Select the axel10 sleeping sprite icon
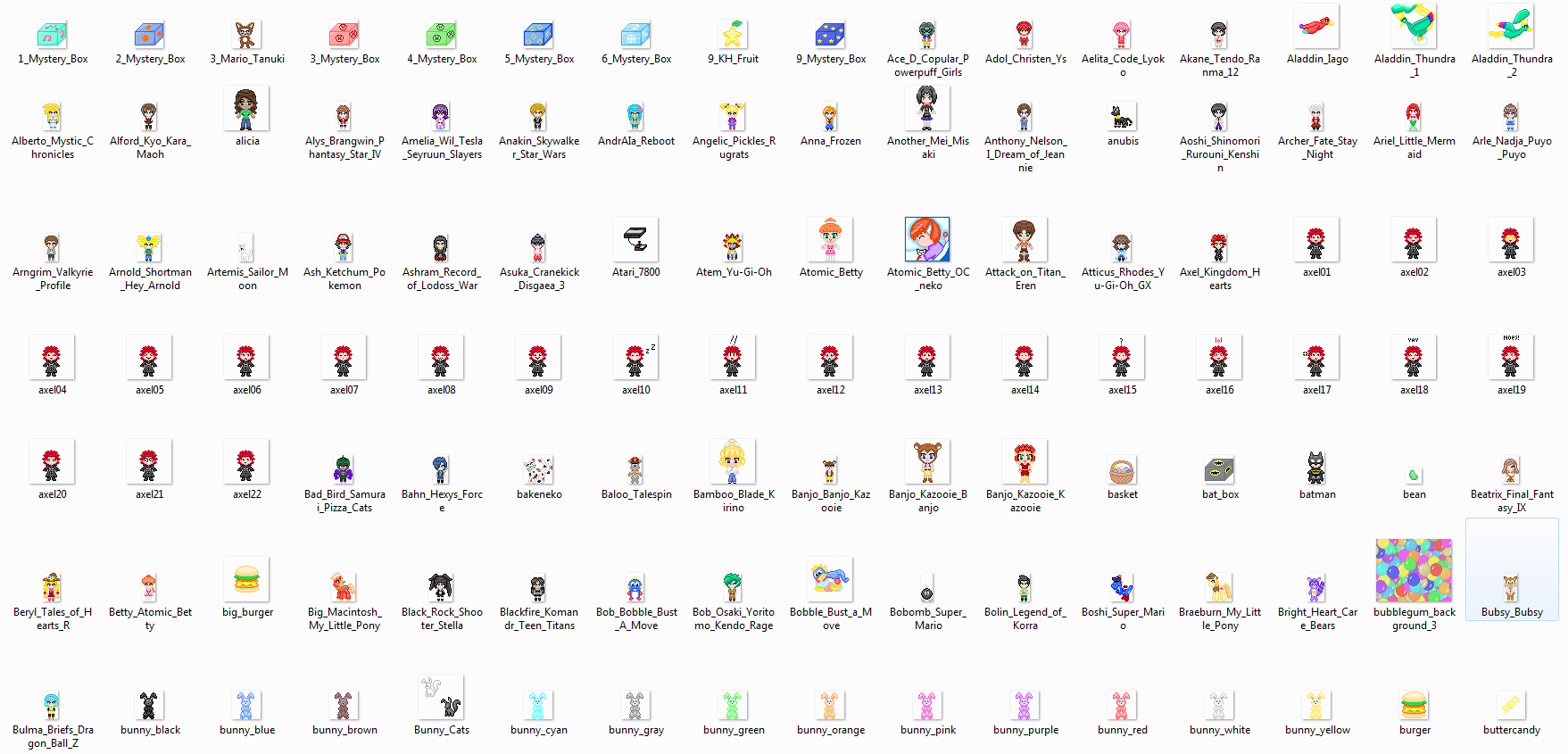The height and width of the screenshot is (754, 1568). click(x=635, y=357)
